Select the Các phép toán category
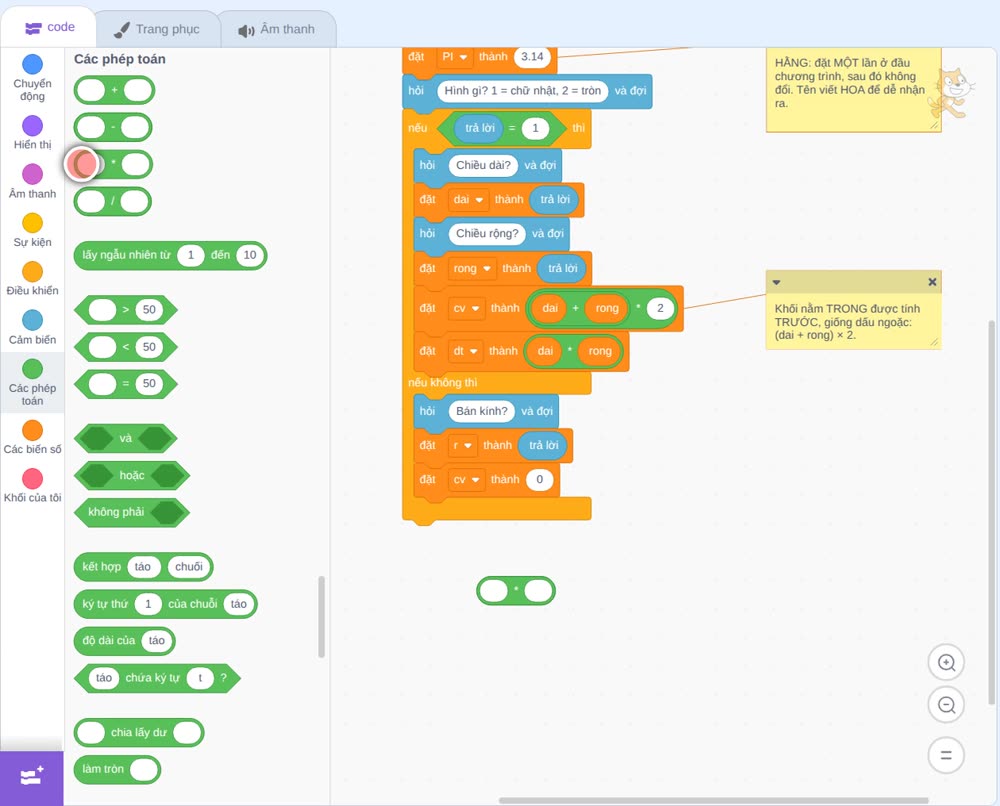The height and width of the screenshot is (806, 1000). pyautogui.click(x=32, y=382)
